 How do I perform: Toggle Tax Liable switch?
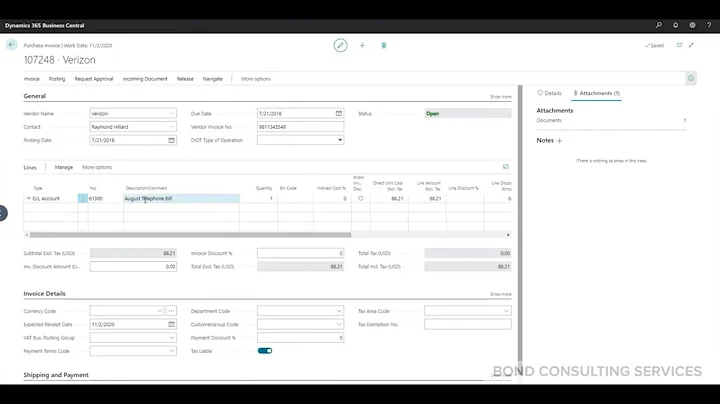pyautogui.click(x=265, y=351)
